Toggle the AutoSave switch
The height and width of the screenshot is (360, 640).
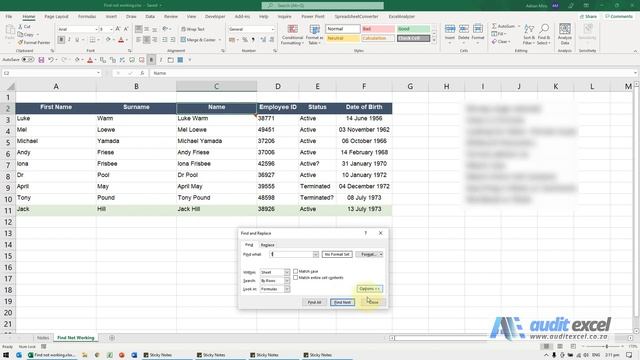pos(28,60)
